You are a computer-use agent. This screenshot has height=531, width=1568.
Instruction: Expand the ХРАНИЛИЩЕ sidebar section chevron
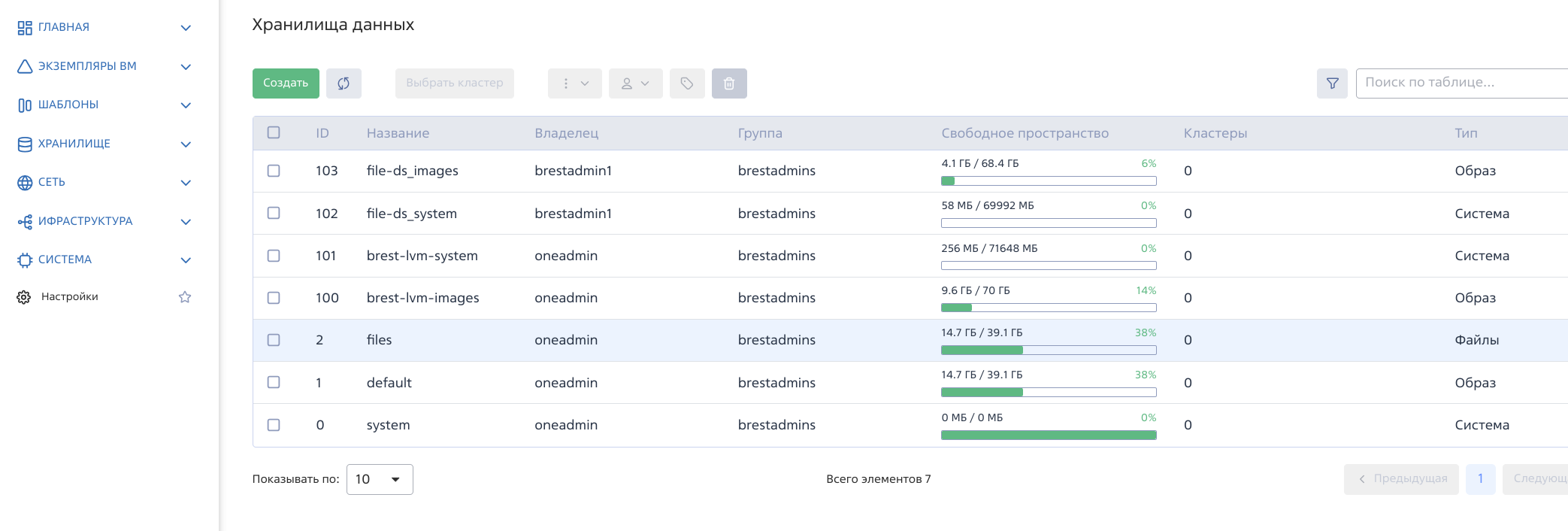point(186,144)
